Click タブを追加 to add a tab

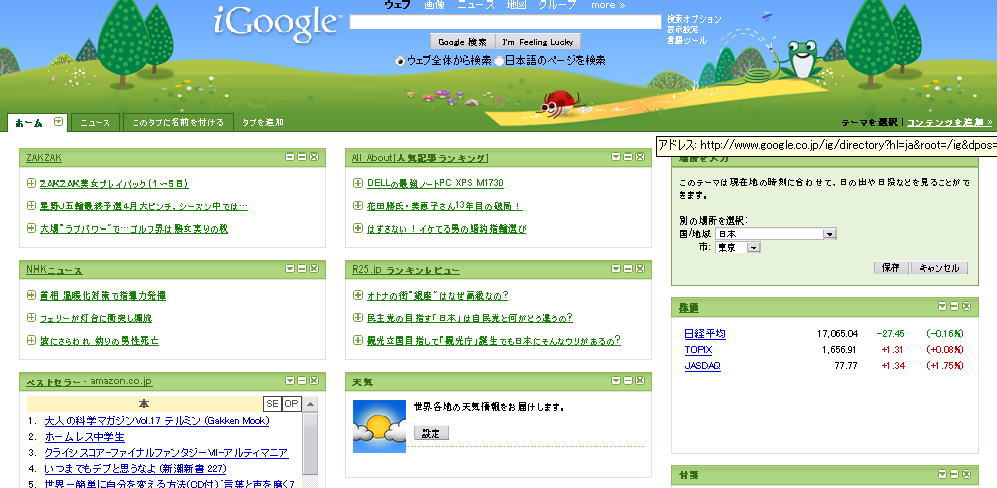263,123
